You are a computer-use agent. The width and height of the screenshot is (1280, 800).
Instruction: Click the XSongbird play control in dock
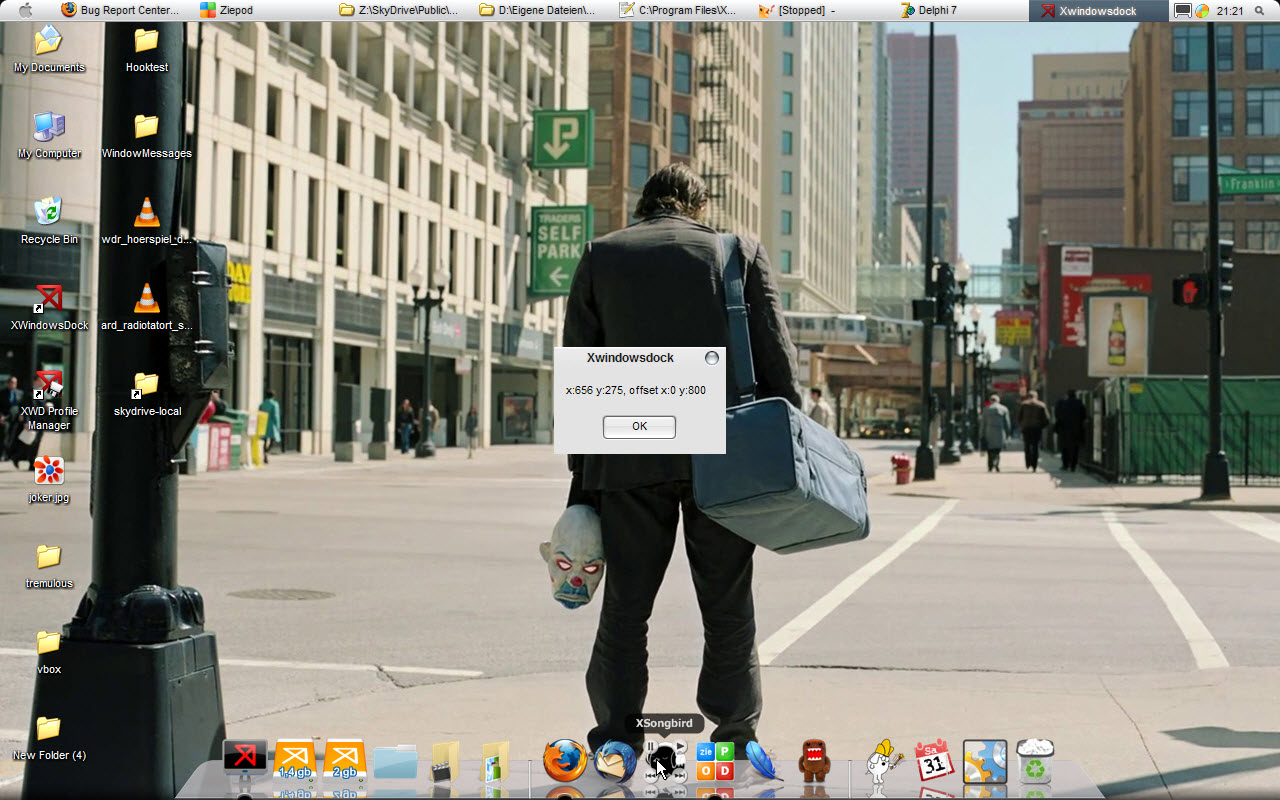coord(681,746)
